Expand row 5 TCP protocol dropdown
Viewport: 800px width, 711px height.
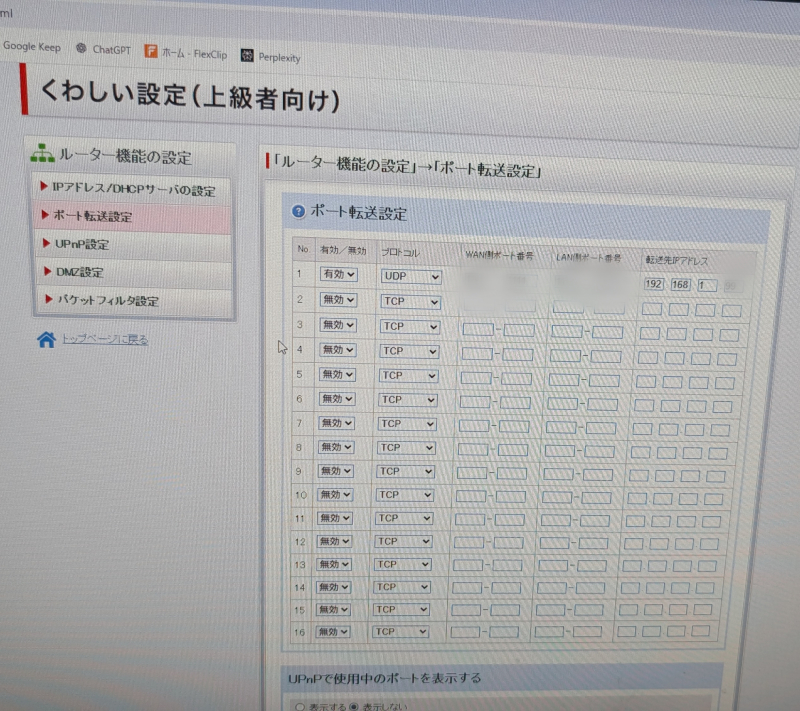(x=408, y=375)
